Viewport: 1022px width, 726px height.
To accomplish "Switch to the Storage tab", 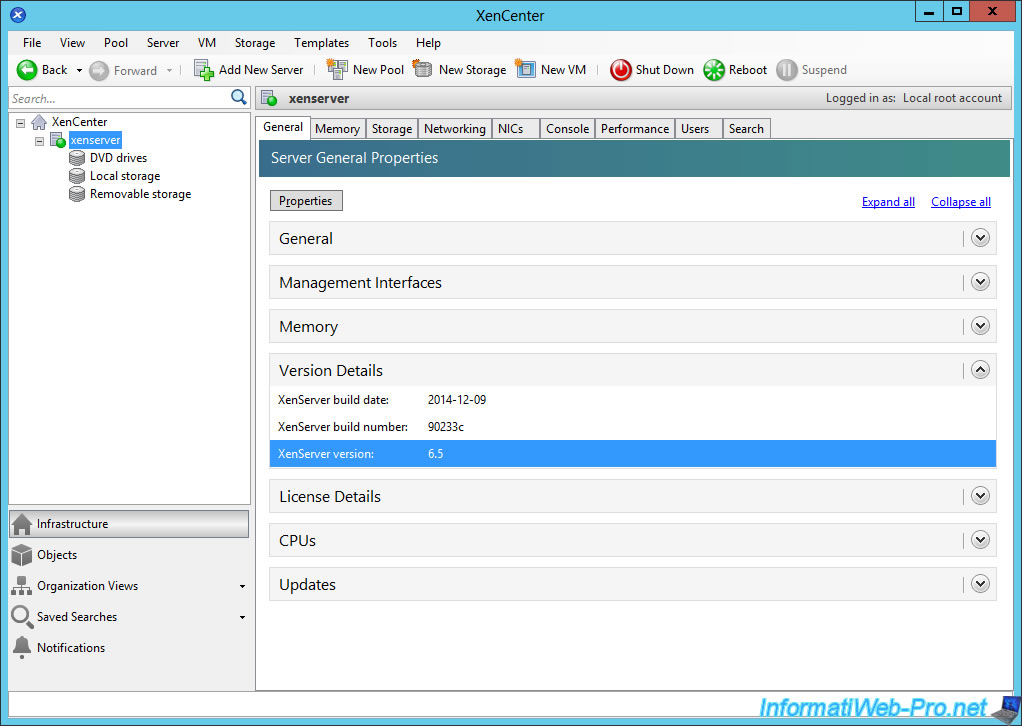I will [392, 129].
